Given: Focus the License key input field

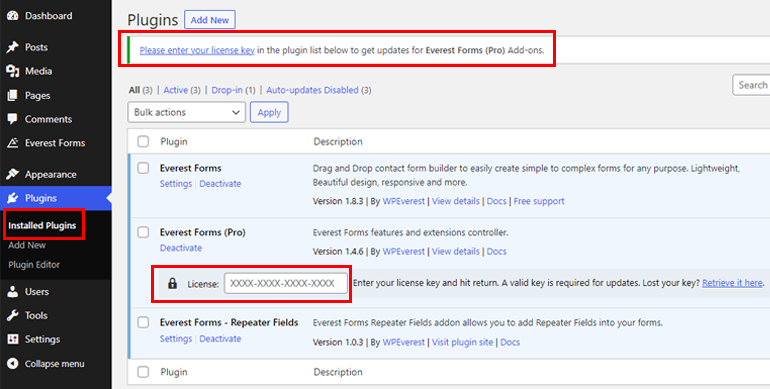Looking at the screenshot, I should (286, 283).
